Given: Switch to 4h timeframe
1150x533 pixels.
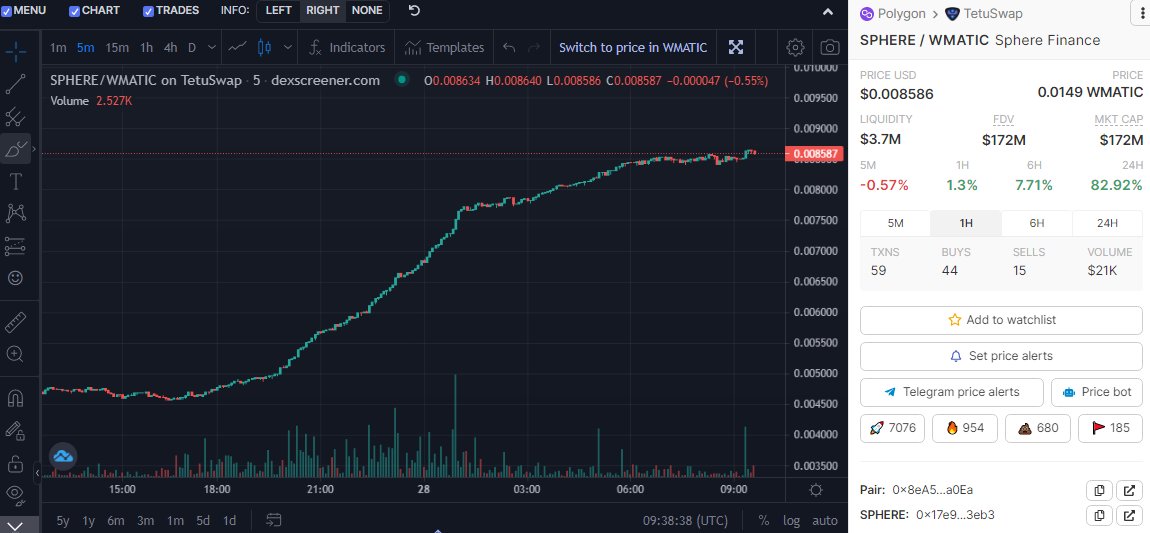Looking at the screenshot, I should [x=170, y=48].
